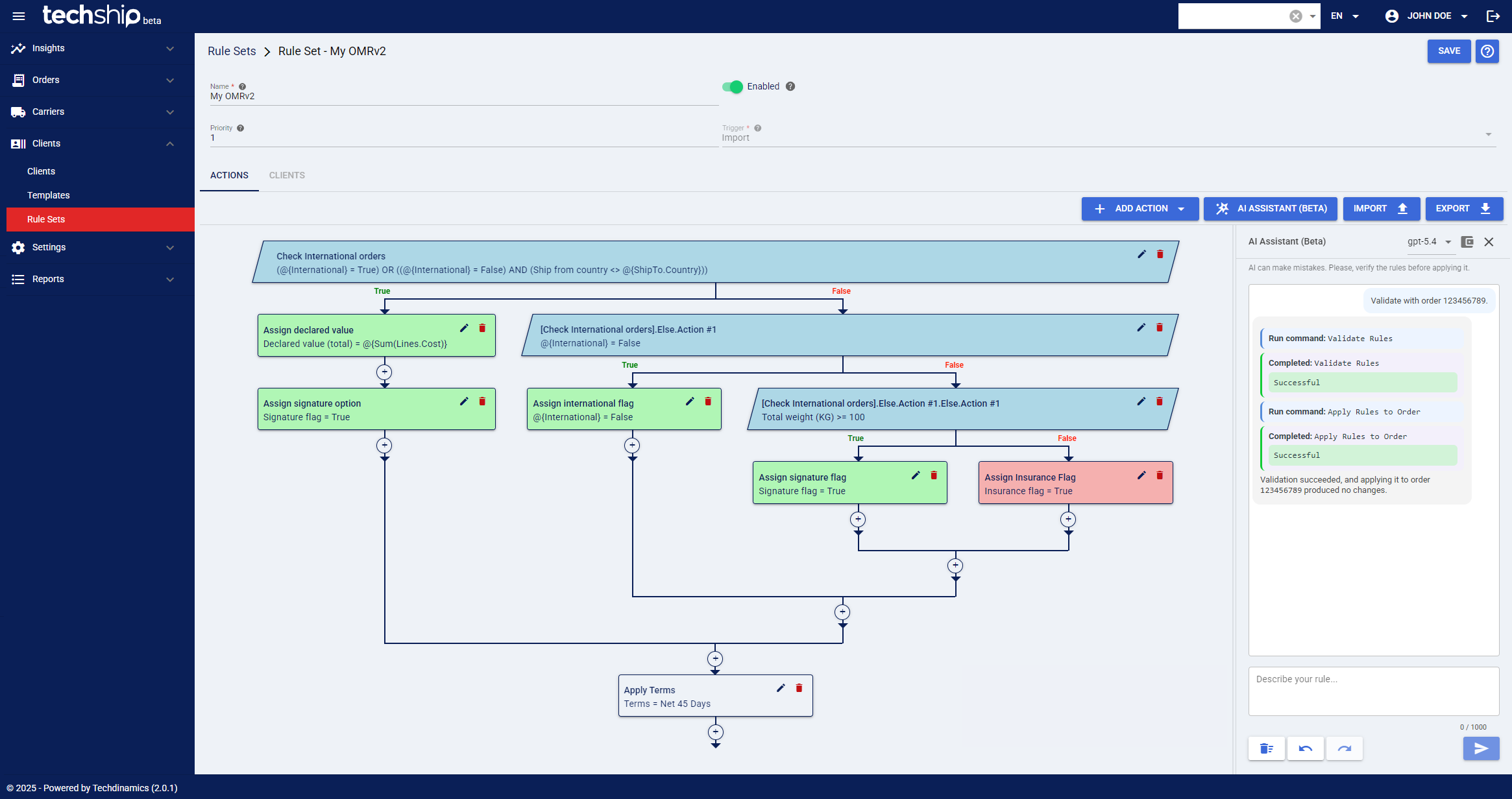Click the Describe your rule text box
Screen dimensions: 1512x799
tap(1373, 691)
